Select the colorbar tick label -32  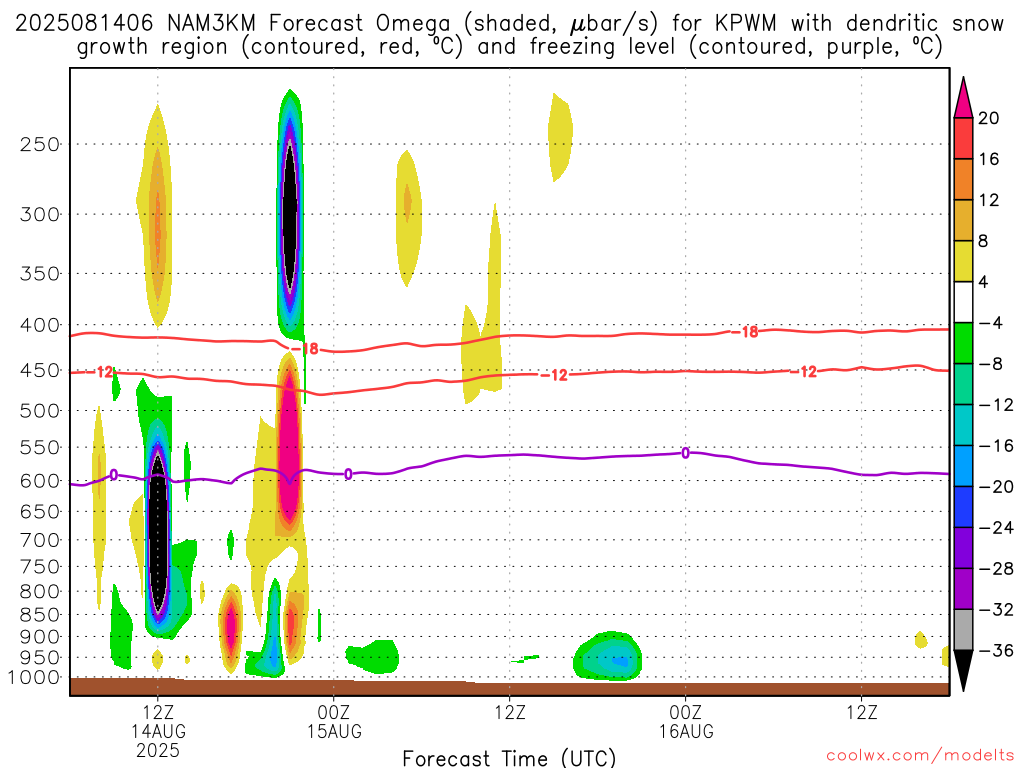point(996,610)
